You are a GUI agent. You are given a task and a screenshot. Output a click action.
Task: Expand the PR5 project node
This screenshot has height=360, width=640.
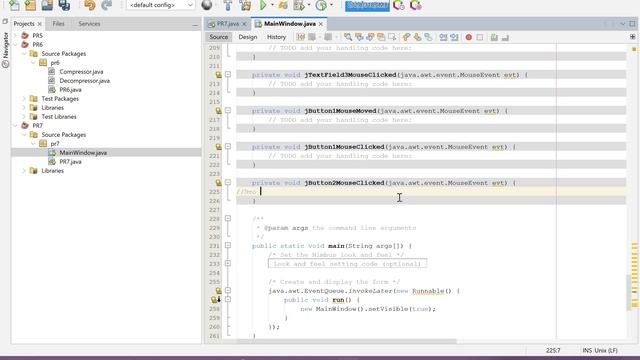point(16,36)
